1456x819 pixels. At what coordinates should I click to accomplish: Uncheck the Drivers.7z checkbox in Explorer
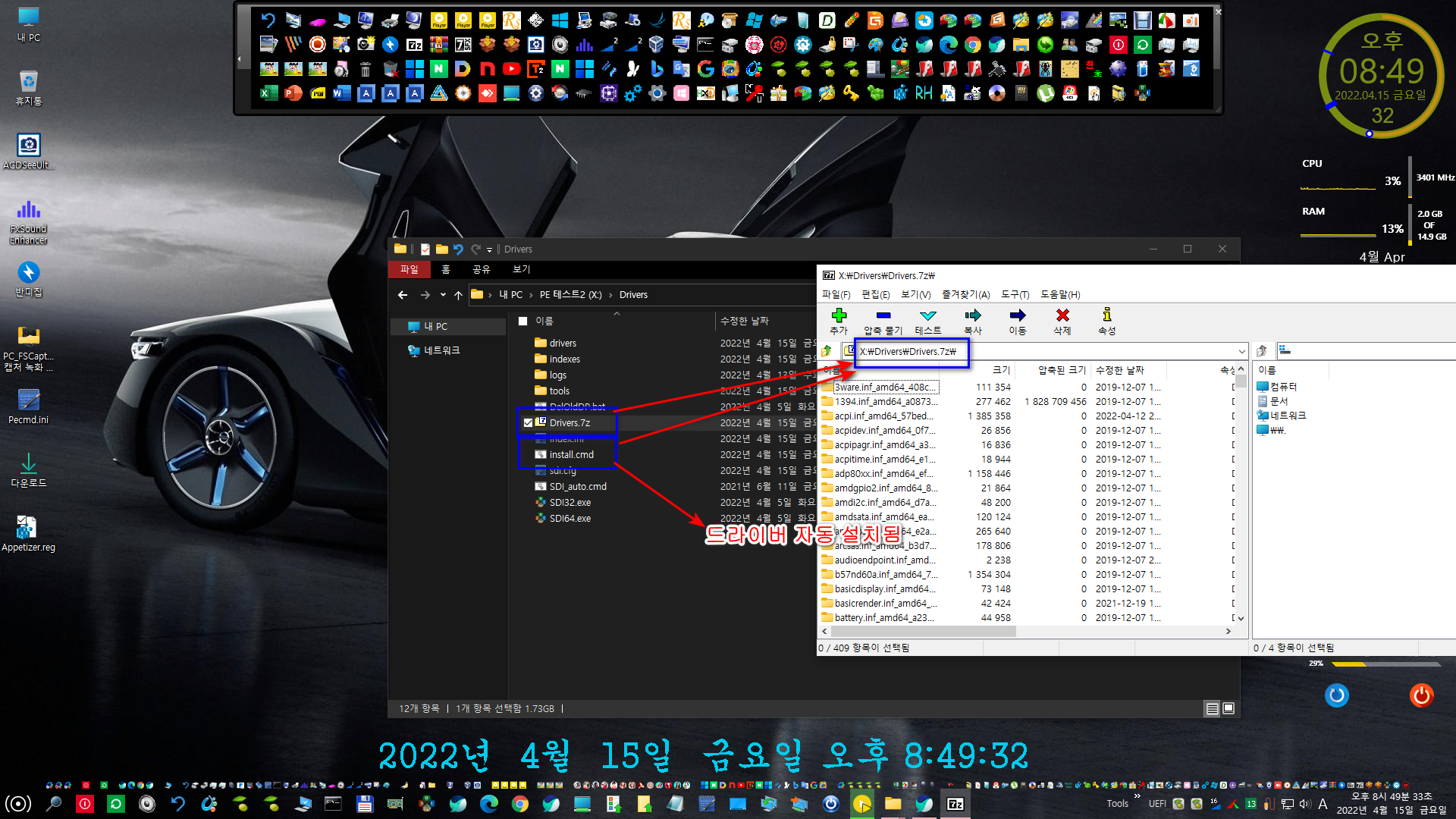(x=529, y=423)
